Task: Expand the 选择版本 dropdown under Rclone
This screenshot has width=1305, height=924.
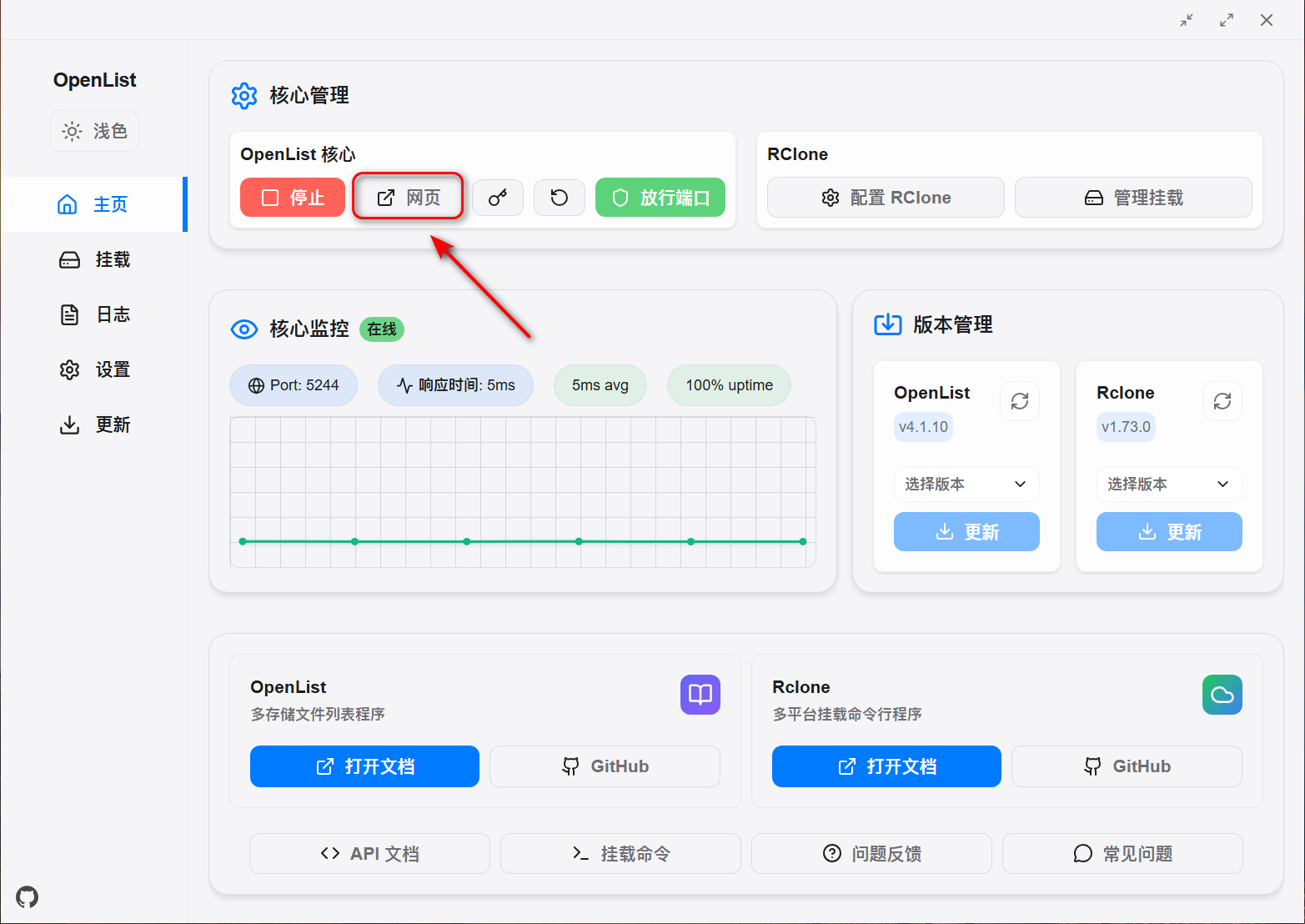Action: [x=1168, y=484]
